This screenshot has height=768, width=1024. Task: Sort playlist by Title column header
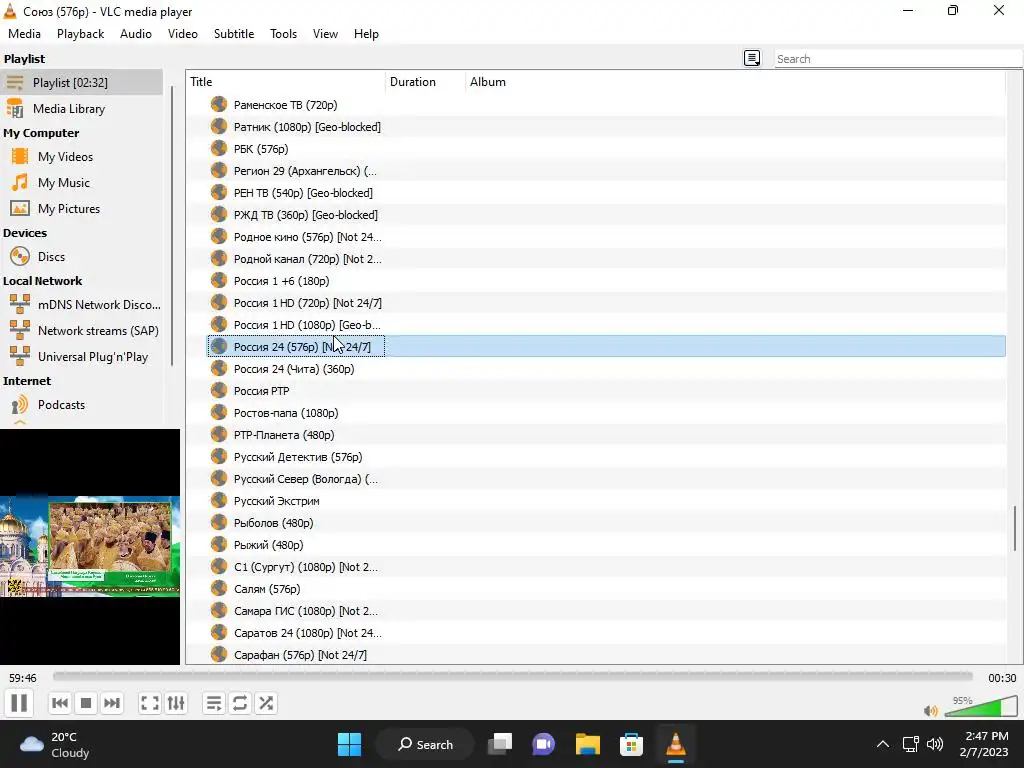(x=286, y=82)
